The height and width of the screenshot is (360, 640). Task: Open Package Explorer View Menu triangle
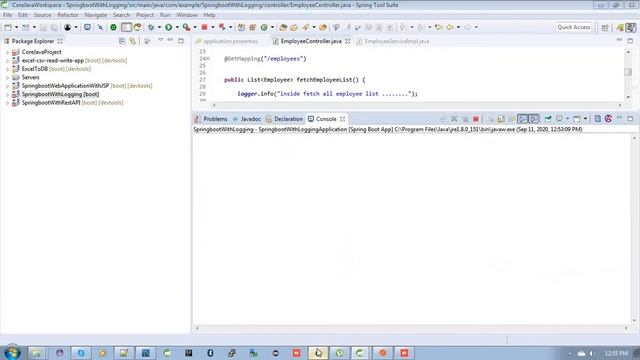160,40
